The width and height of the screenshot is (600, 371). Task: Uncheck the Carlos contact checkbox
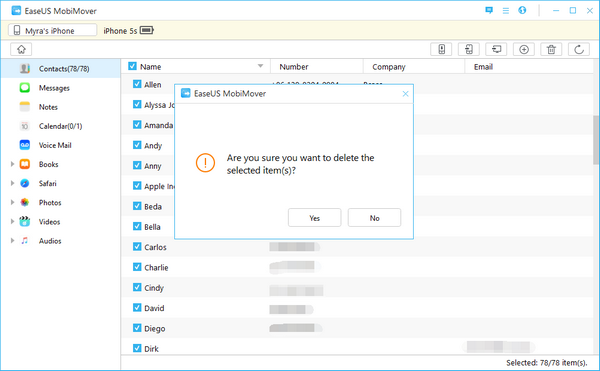pos(137,247)
